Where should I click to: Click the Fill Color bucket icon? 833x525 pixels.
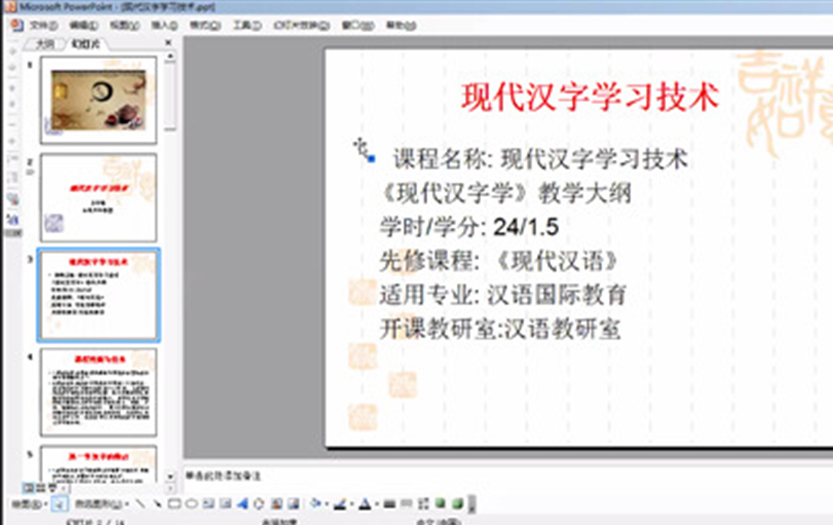tap(315, 503)
